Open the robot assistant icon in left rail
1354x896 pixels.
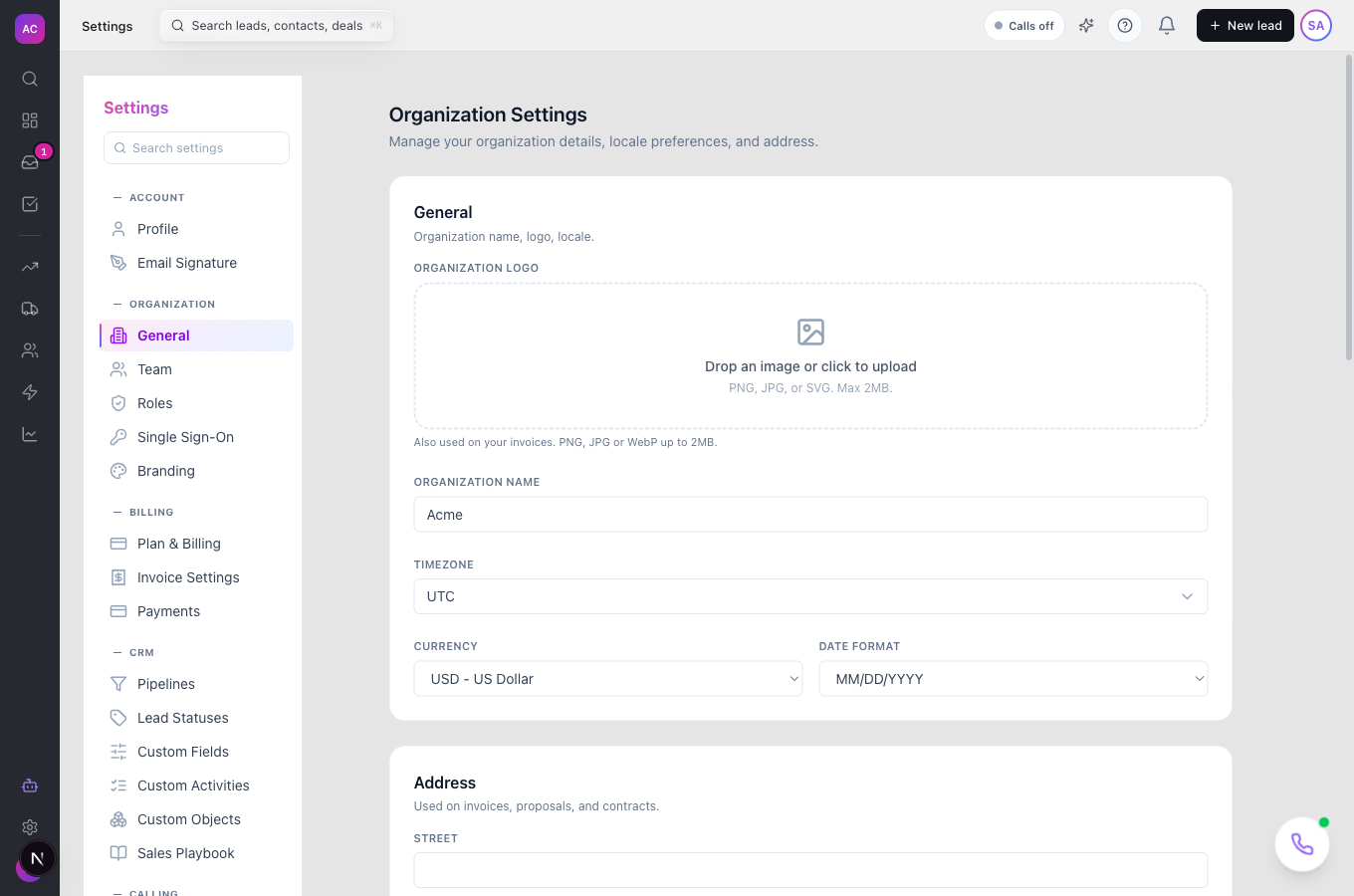(x=30, y=785)
